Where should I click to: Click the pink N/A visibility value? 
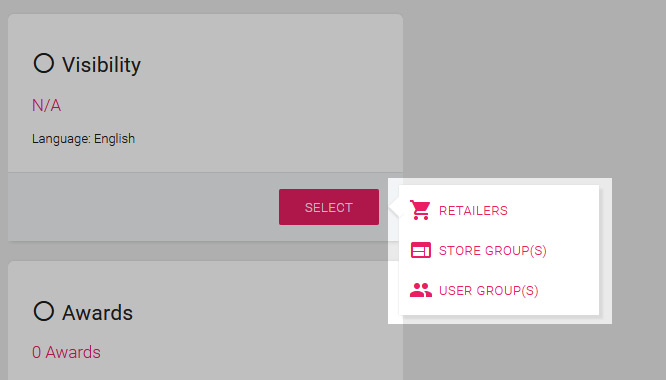[47, 105]
